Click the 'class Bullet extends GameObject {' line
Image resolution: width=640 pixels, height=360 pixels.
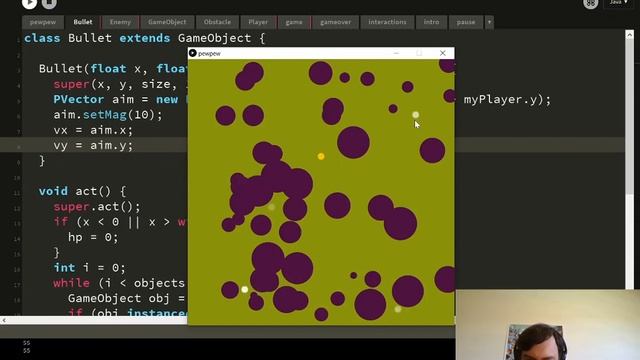(x=144, y=38)
